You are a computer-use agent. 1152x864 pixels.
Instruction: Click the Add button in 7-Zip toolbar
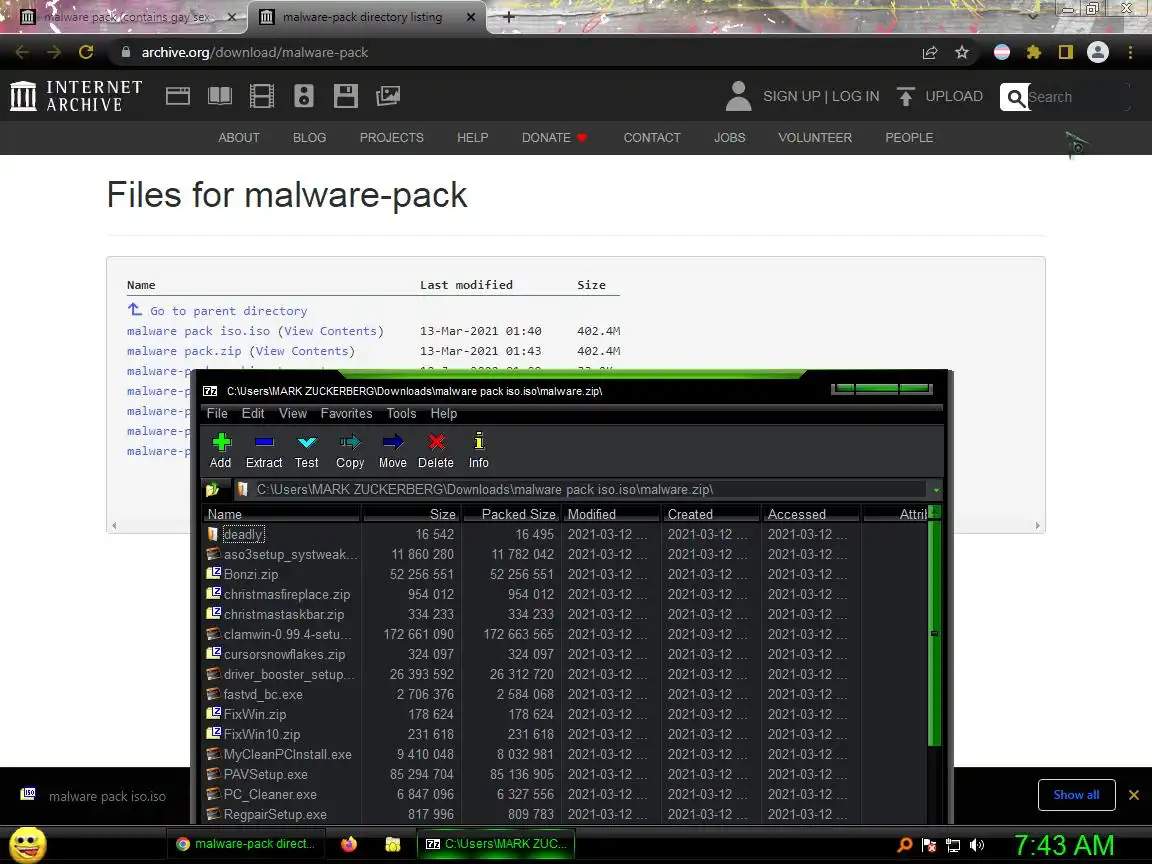pos(220,450)
